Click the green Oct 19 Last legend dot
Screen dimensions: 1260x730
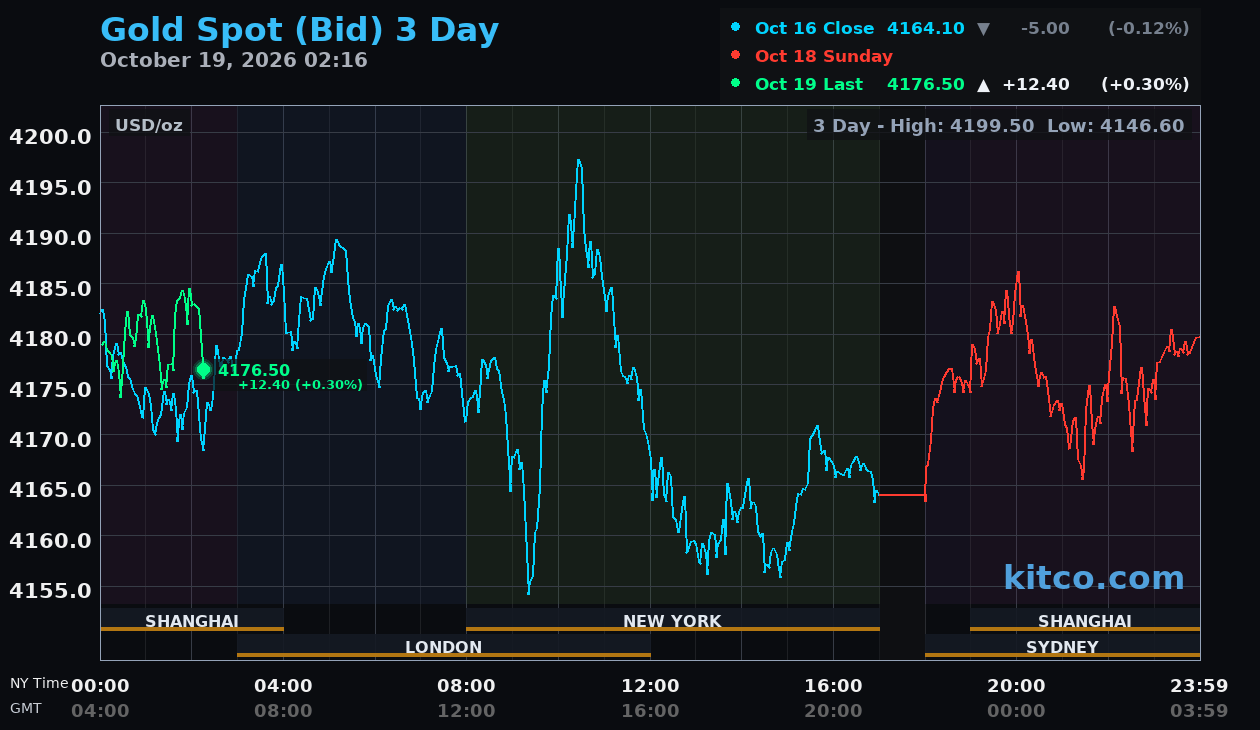(736, 84)
